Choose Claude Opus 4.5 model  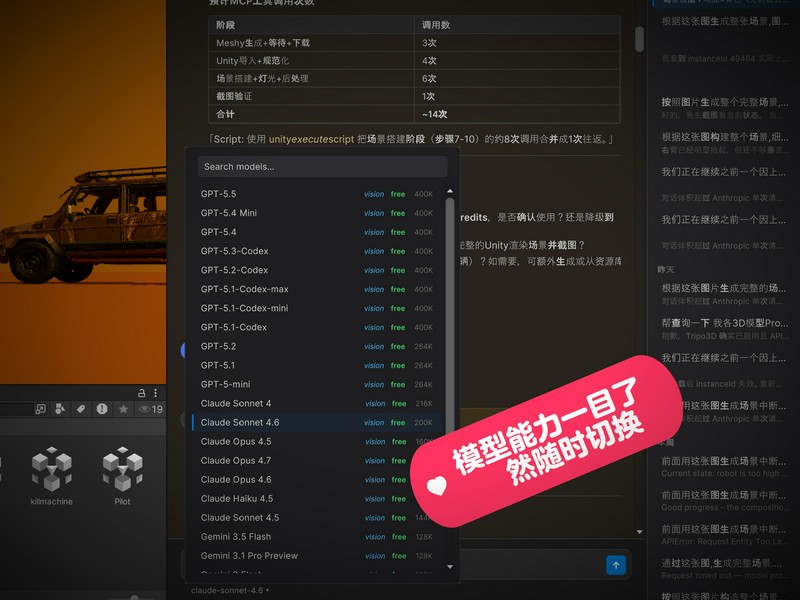316,441
